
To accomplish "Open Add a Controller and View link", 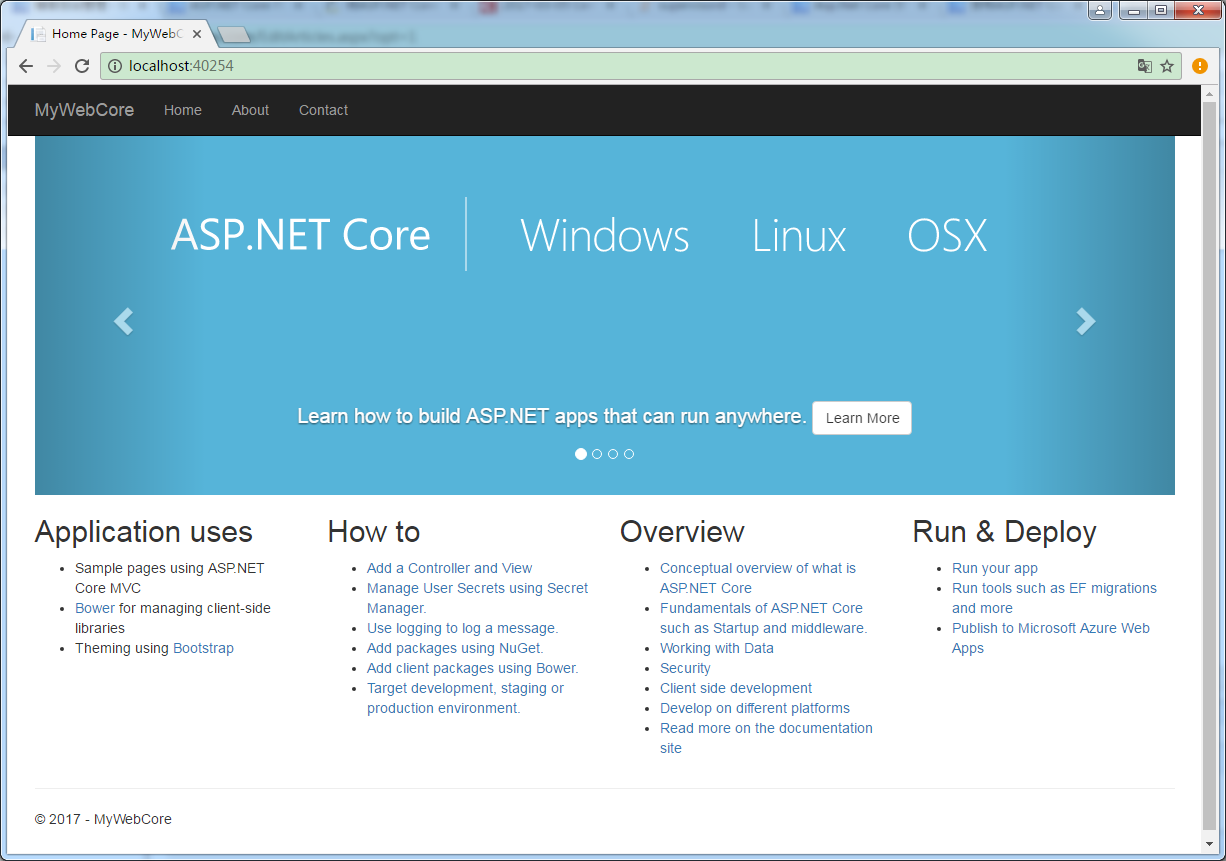I will [450, 568].
